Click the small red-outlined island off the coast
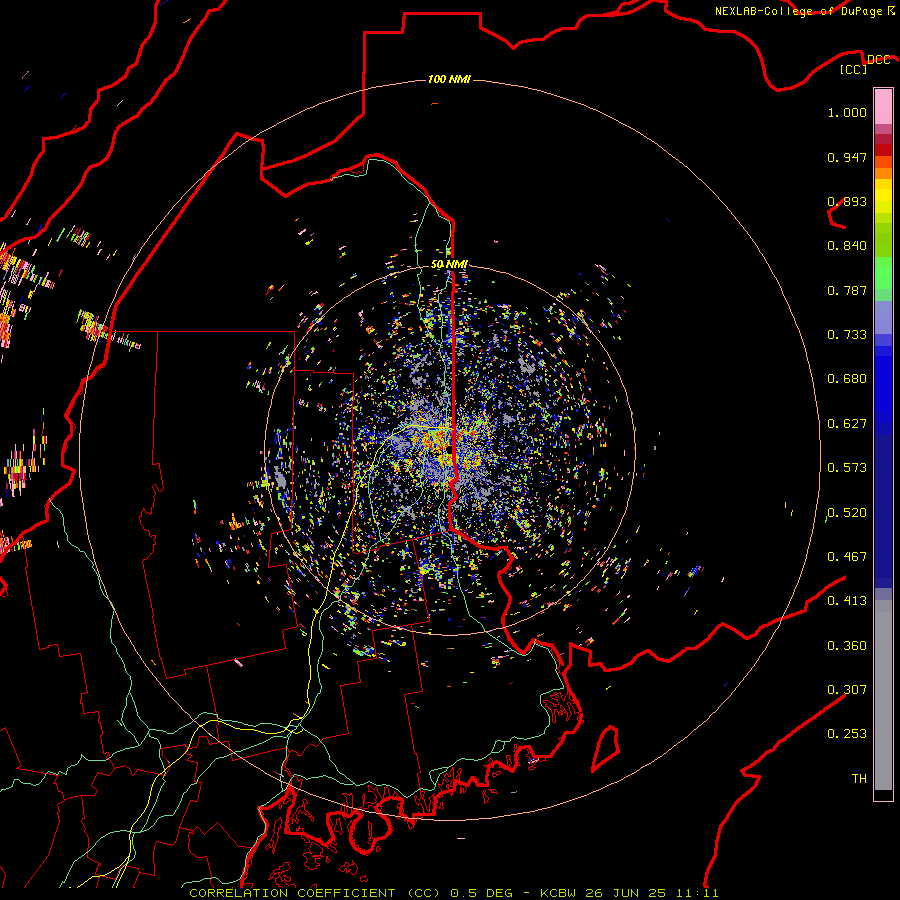This screenshot has height=900, width=900. click(x=606, y=748)
